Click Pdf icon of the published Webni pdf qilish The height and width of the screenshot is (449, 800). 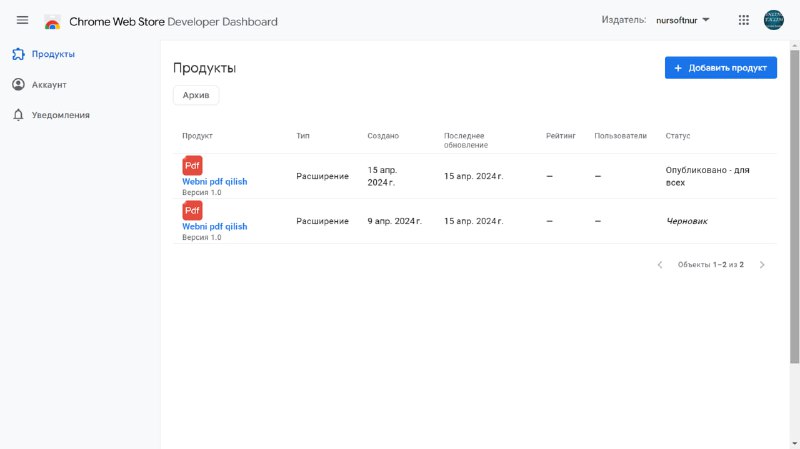tap(192, 165)
